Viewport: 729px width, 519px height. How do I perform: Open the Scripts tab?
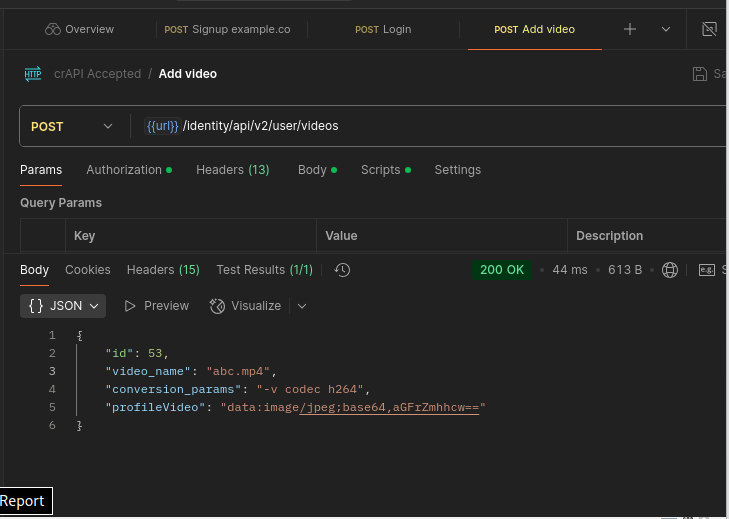coord(386,170)
